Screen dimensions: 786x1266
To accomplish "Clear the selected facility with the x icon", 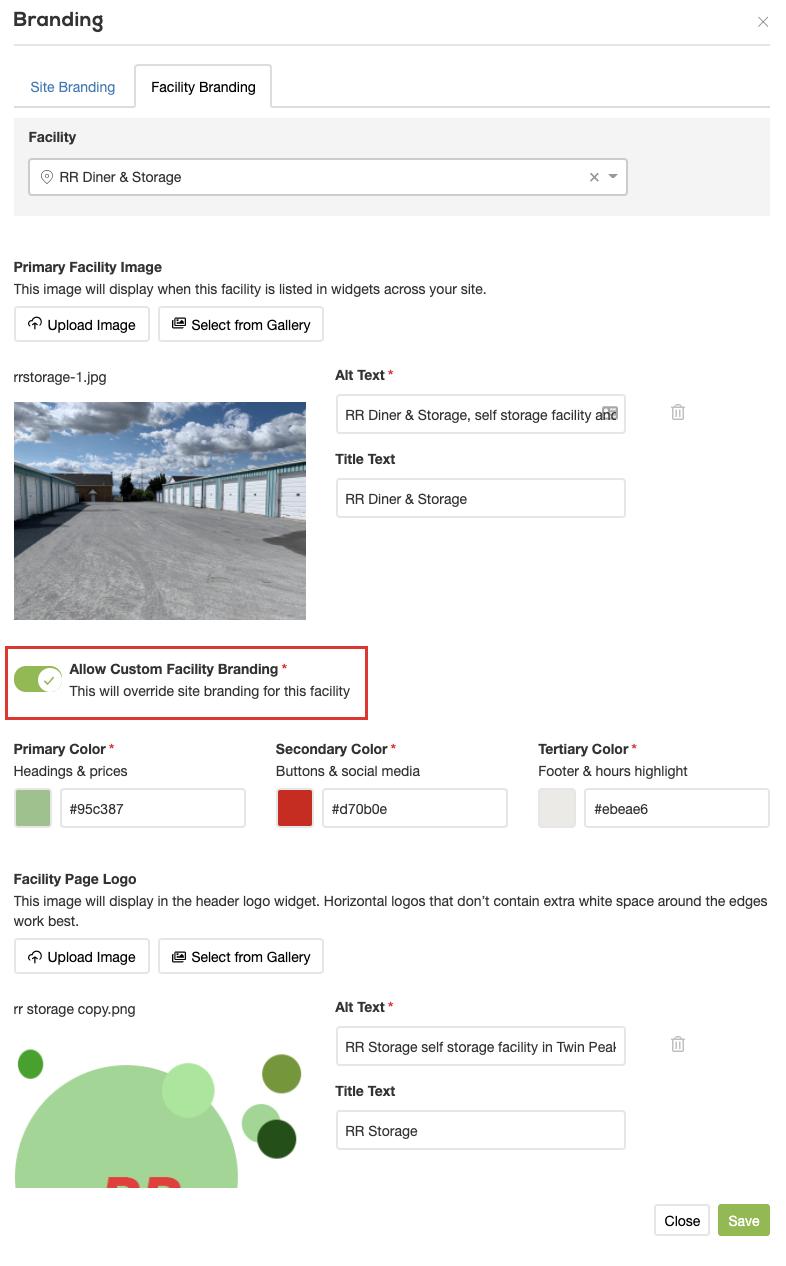I will point(594,177).
